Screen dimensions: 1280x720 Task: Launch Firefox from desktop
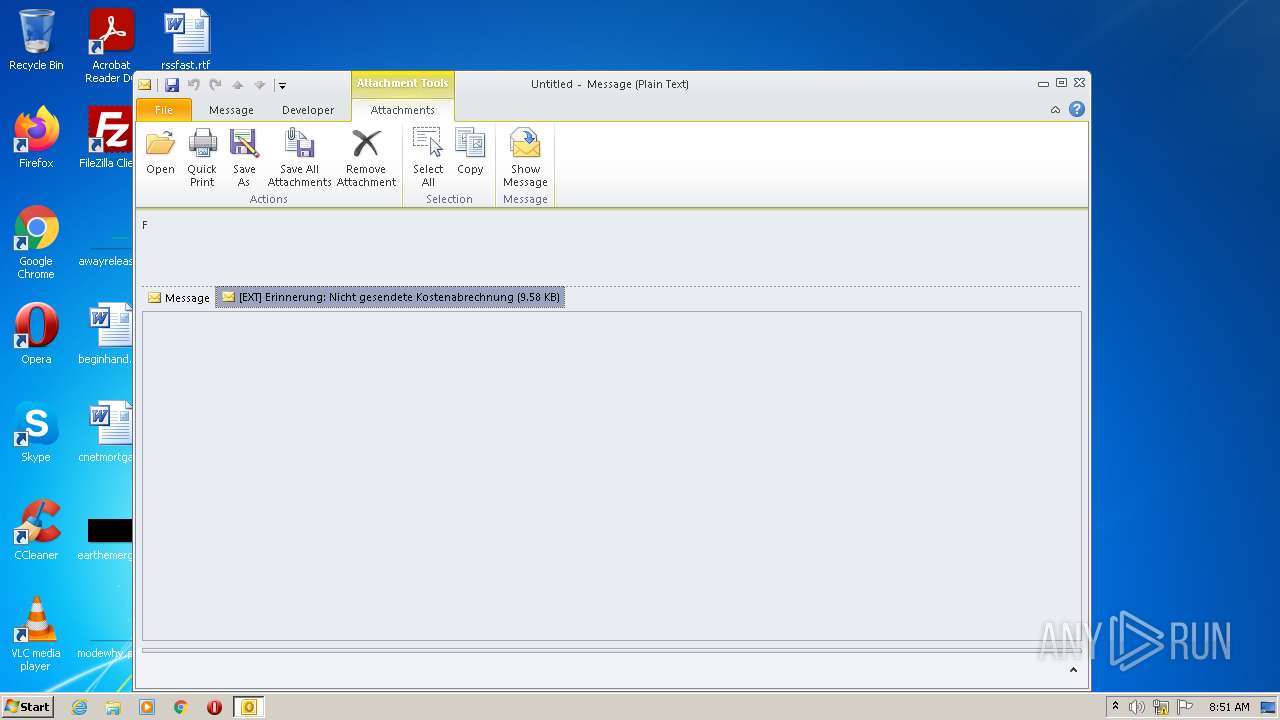pos(36,138)
